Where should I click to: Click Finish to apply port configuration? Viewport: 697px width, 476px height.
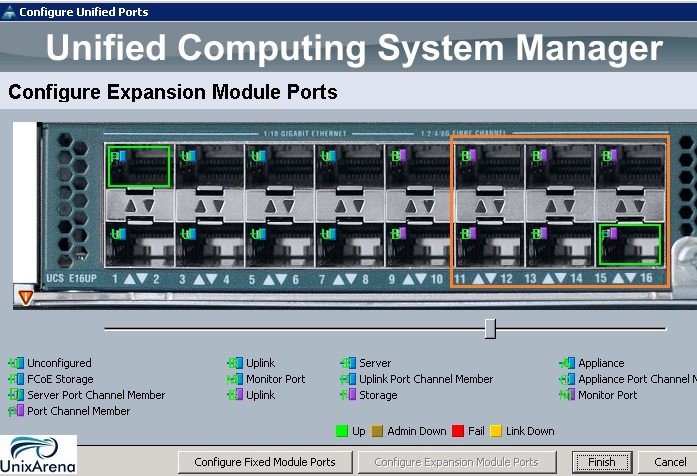coord(602,462)
